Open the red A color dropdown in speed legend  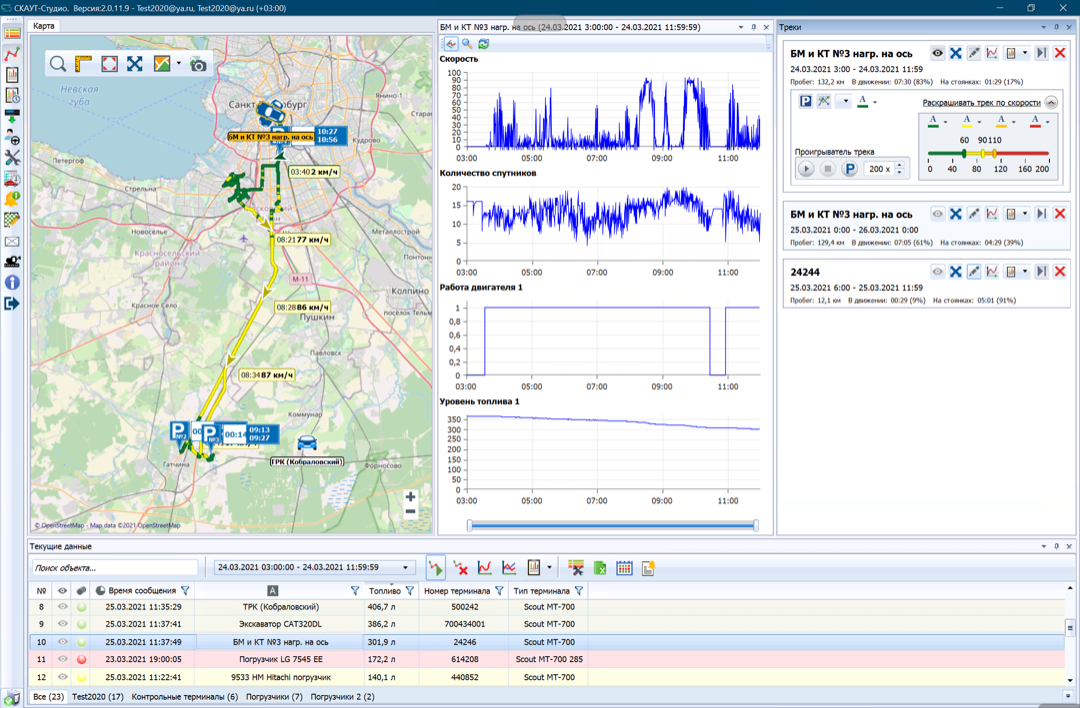click(1047, 122)
